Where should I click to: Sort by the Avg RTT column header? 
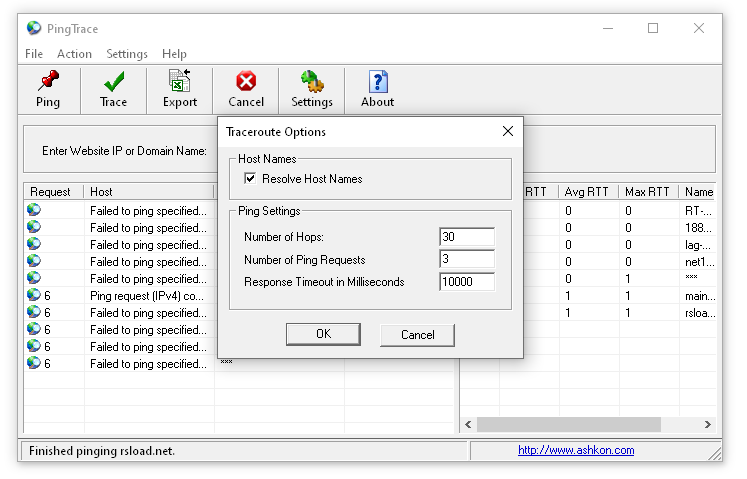[588, 192]
